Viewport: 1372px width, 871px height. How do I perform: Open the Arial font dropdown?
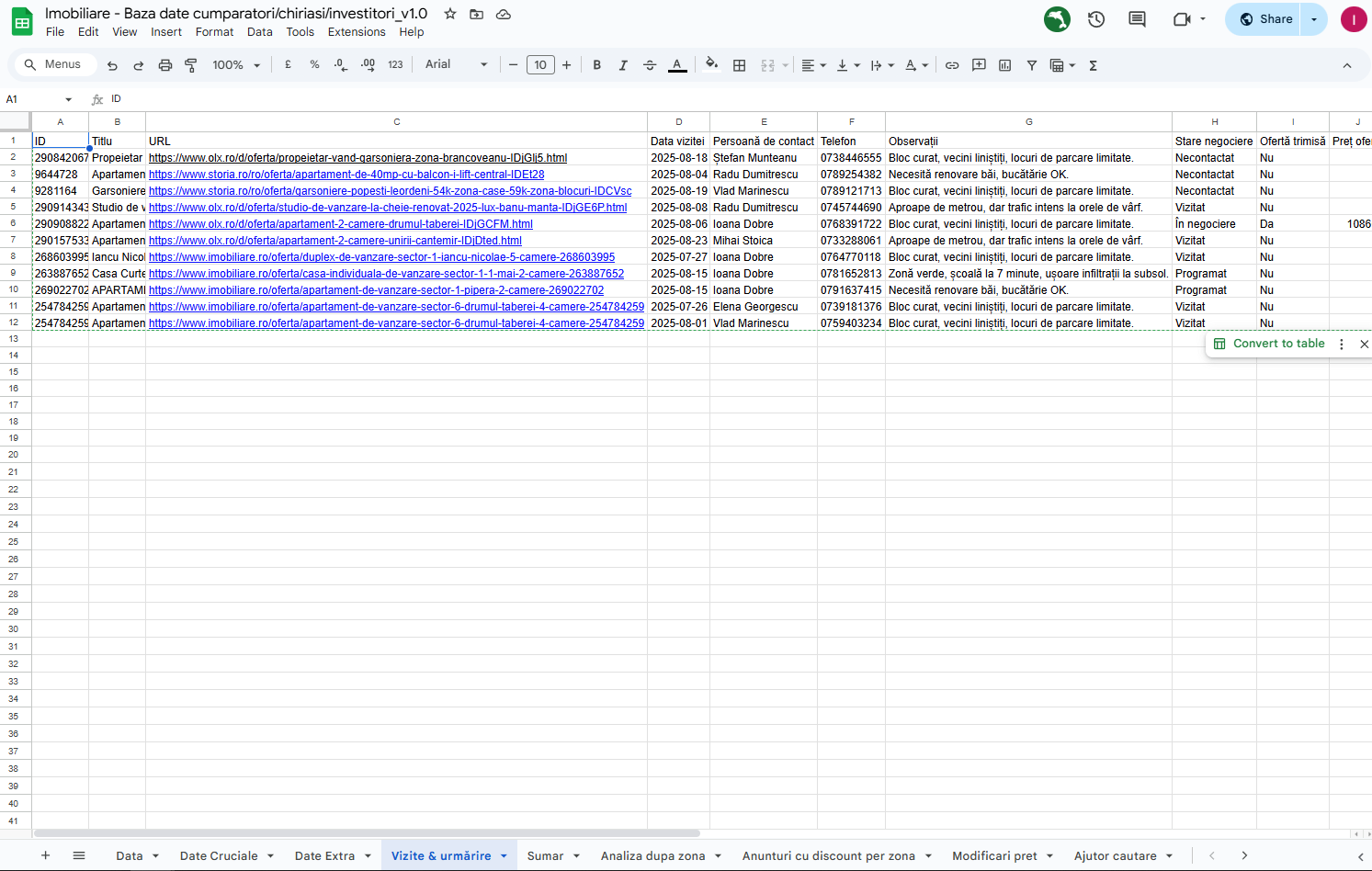(x=456, y=64)
